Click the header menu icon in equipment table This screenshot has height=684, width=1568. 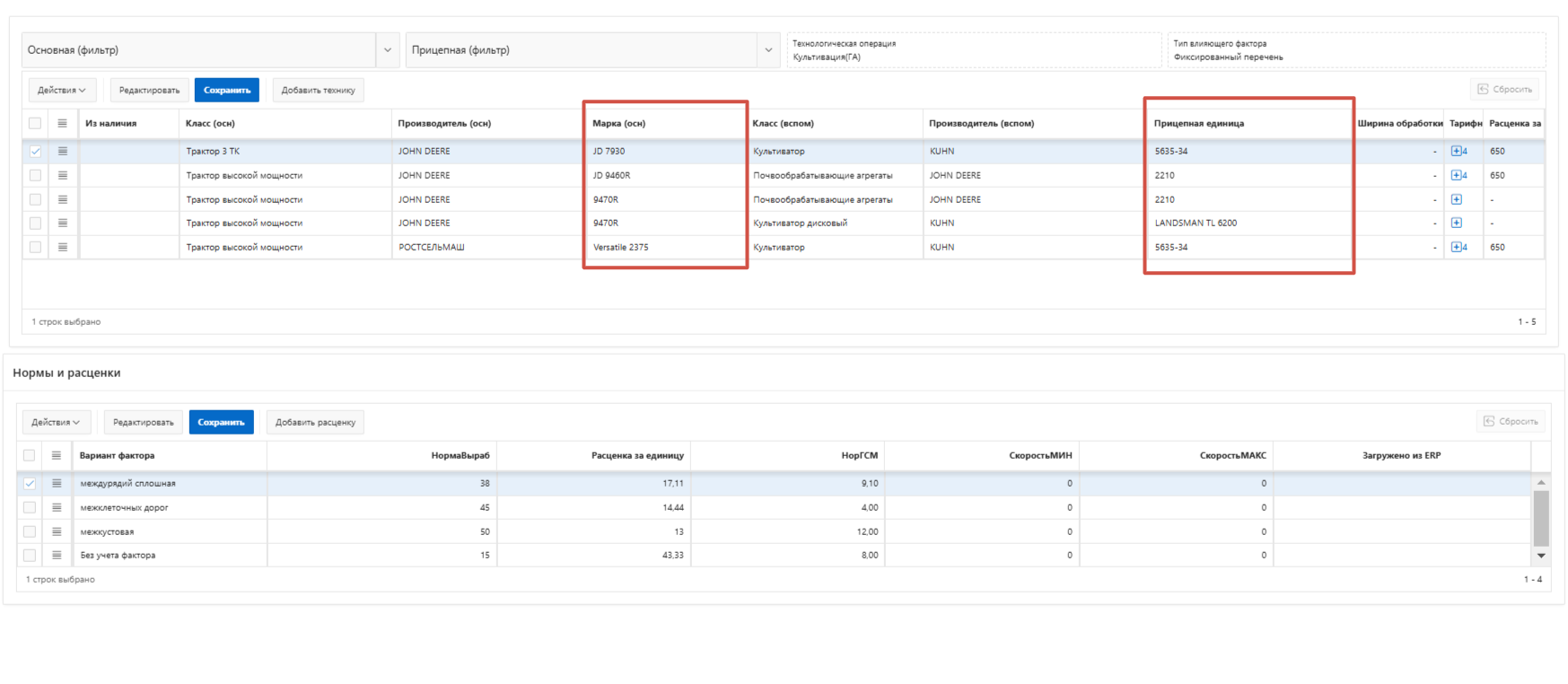63,123
